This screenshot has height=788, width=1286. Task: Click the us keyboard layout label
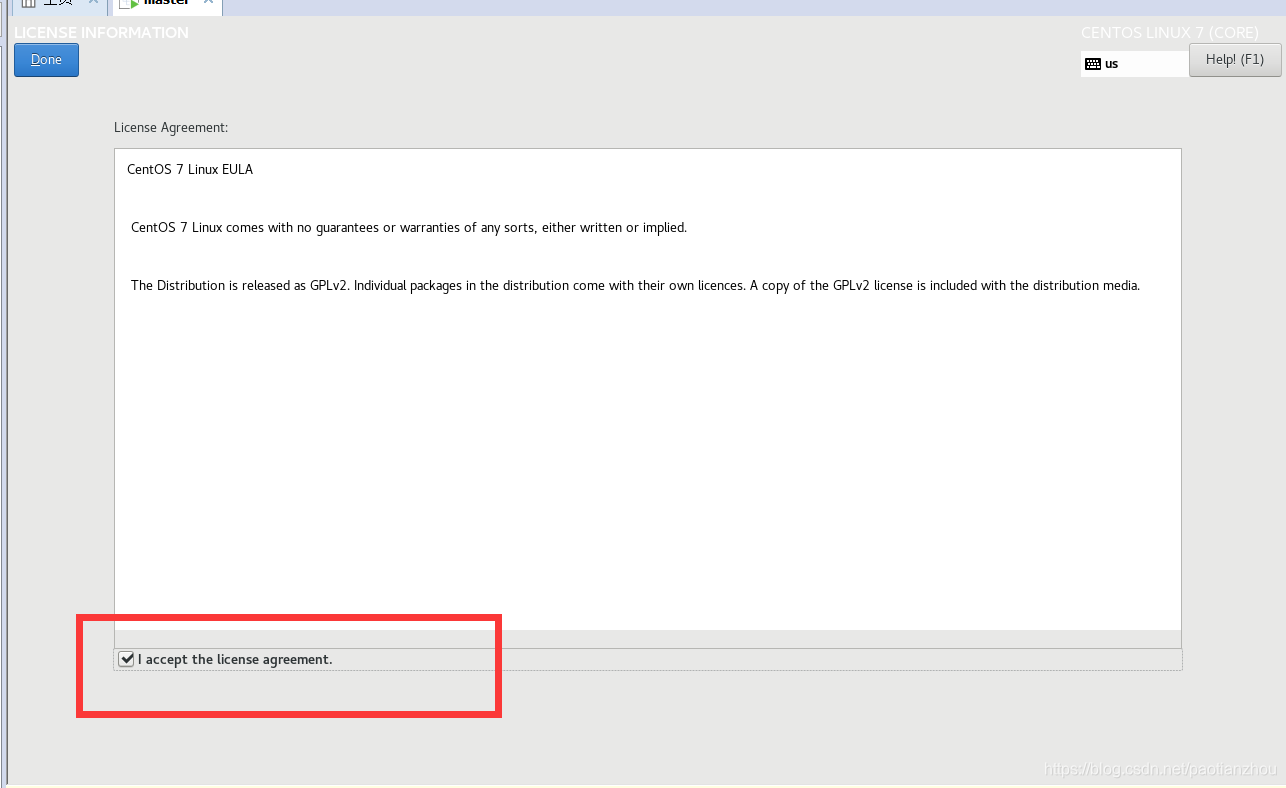1112,64
